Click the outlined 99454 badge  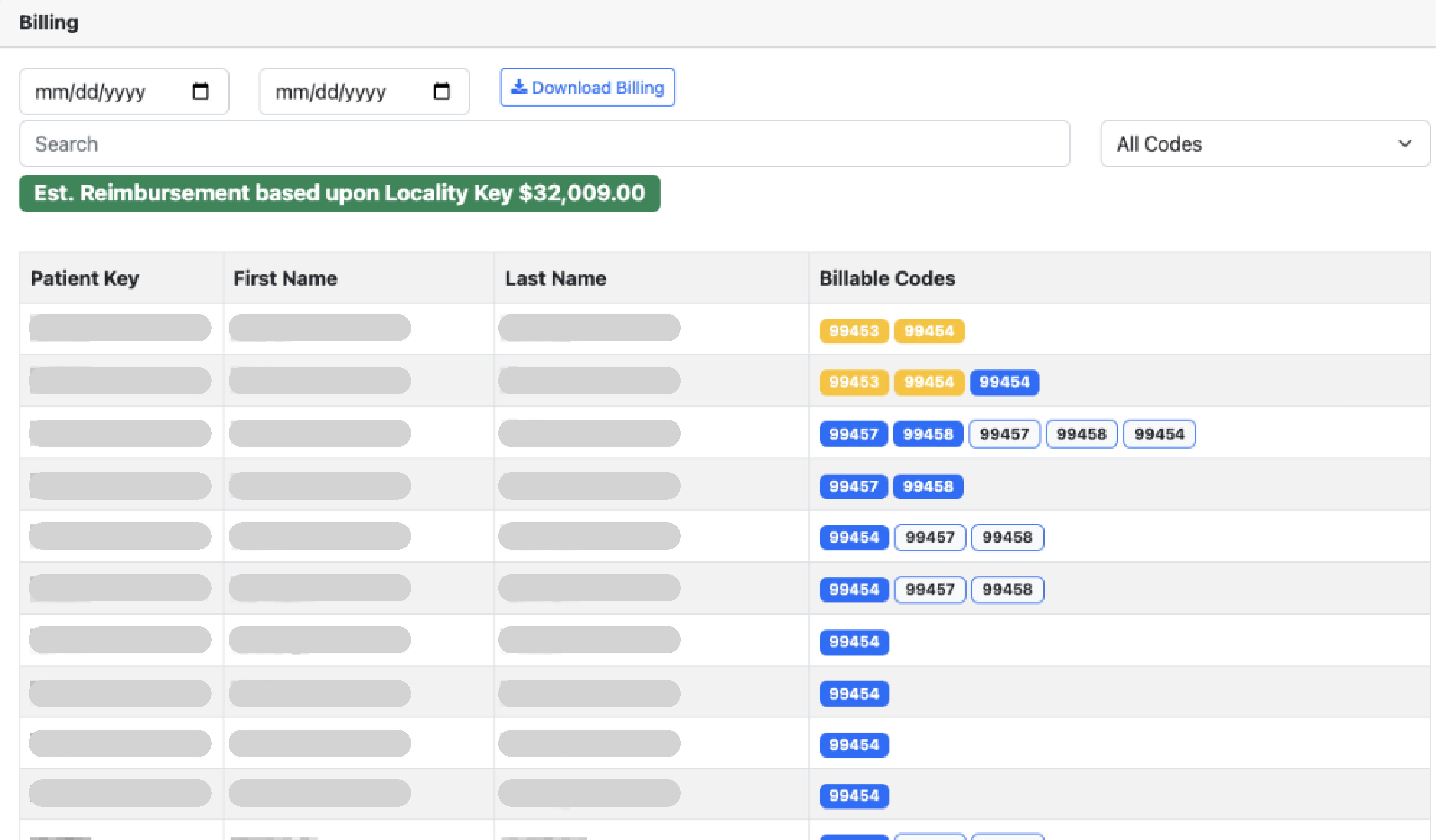click(x=1159, y=434)
